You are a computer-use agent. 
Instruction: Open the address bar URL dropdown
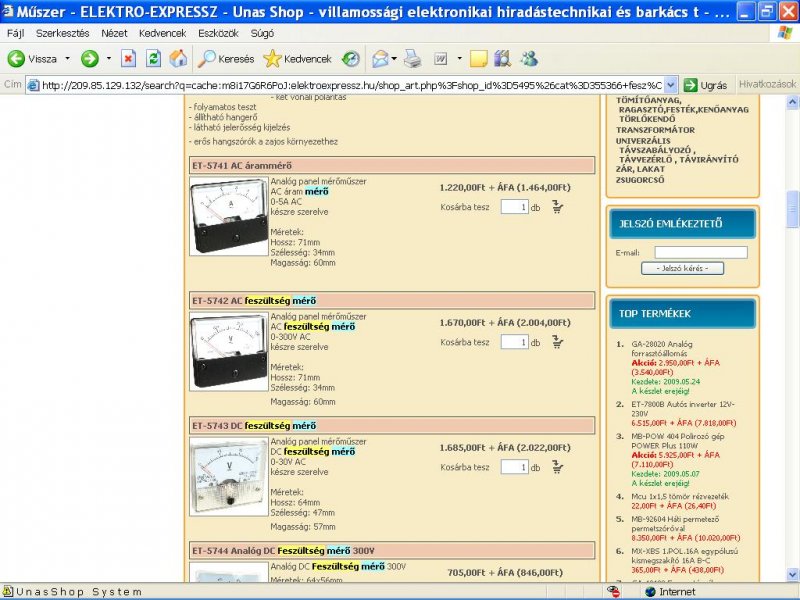click(x=671, y=85)
